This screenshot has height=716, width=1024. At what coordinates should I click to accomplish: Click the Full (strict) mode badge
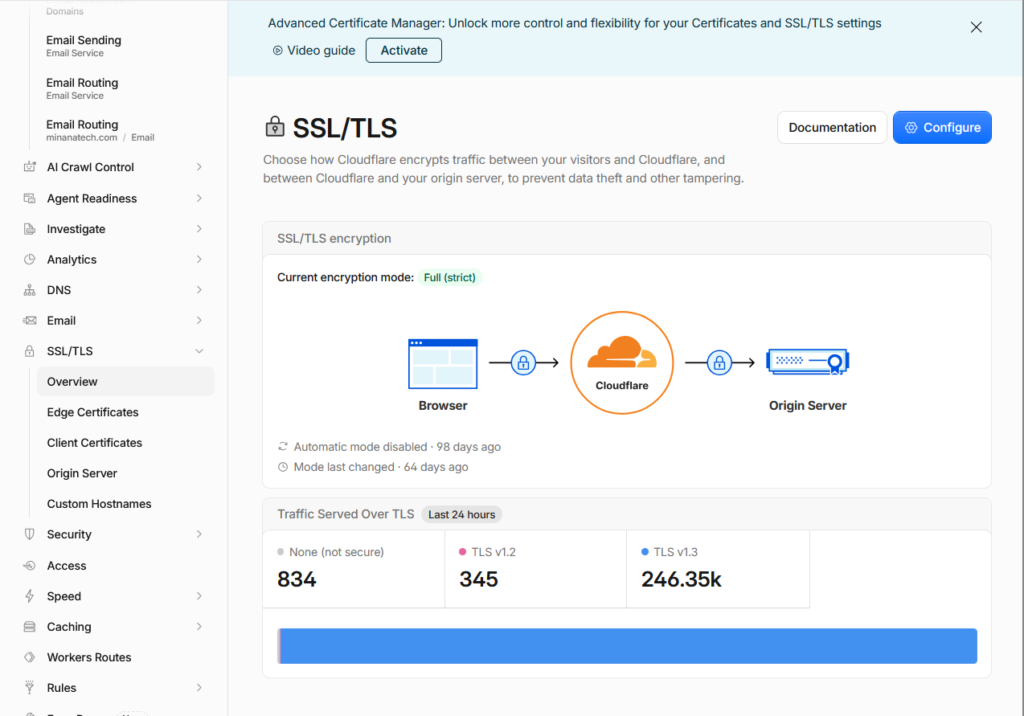449,277
